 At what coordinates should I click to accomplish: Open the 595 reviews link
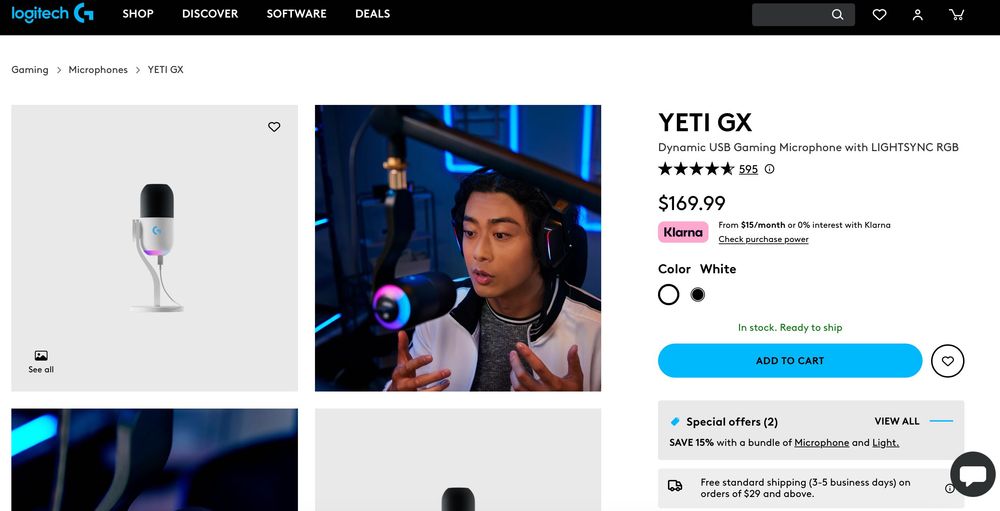pyautogui.click(x=748, y=169)
